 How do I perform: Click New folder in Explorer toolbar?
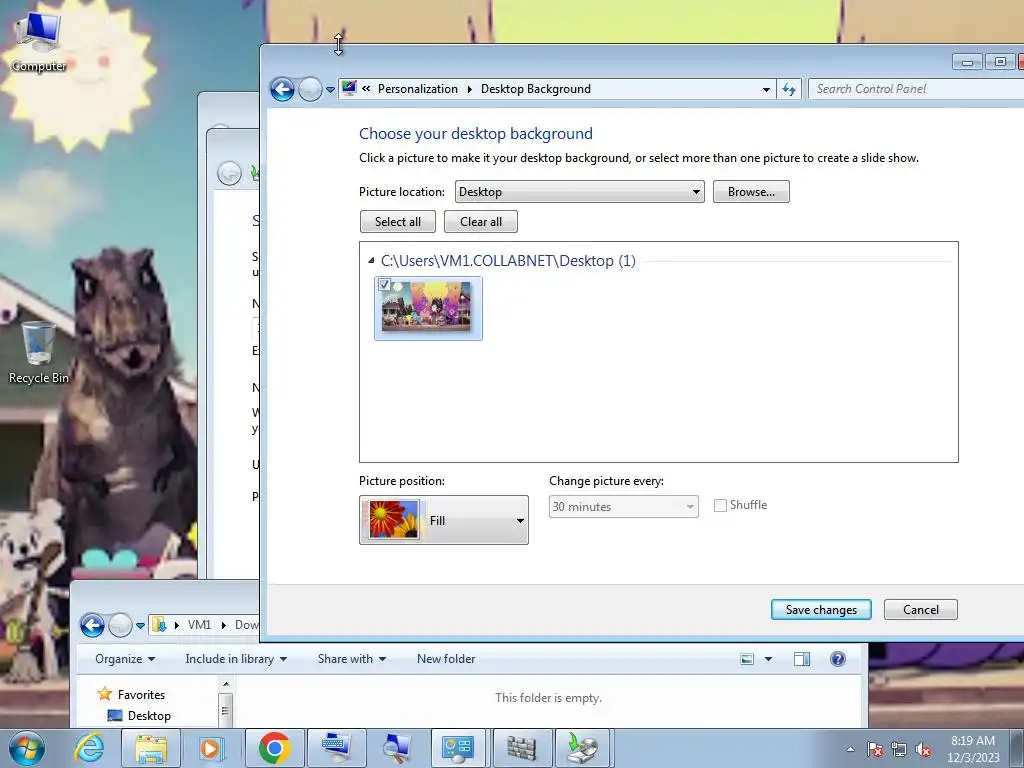tap(446, 659)
